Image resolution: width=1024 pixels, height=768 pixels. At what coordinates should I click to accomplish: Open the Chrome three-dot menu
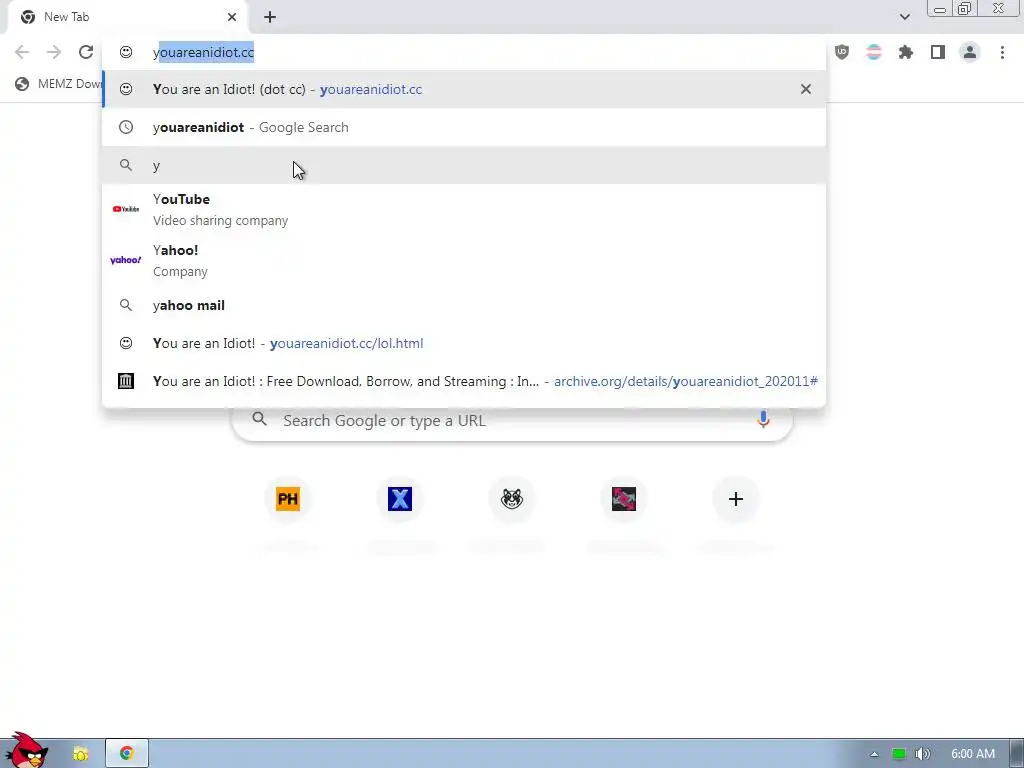click(1002, 52)
